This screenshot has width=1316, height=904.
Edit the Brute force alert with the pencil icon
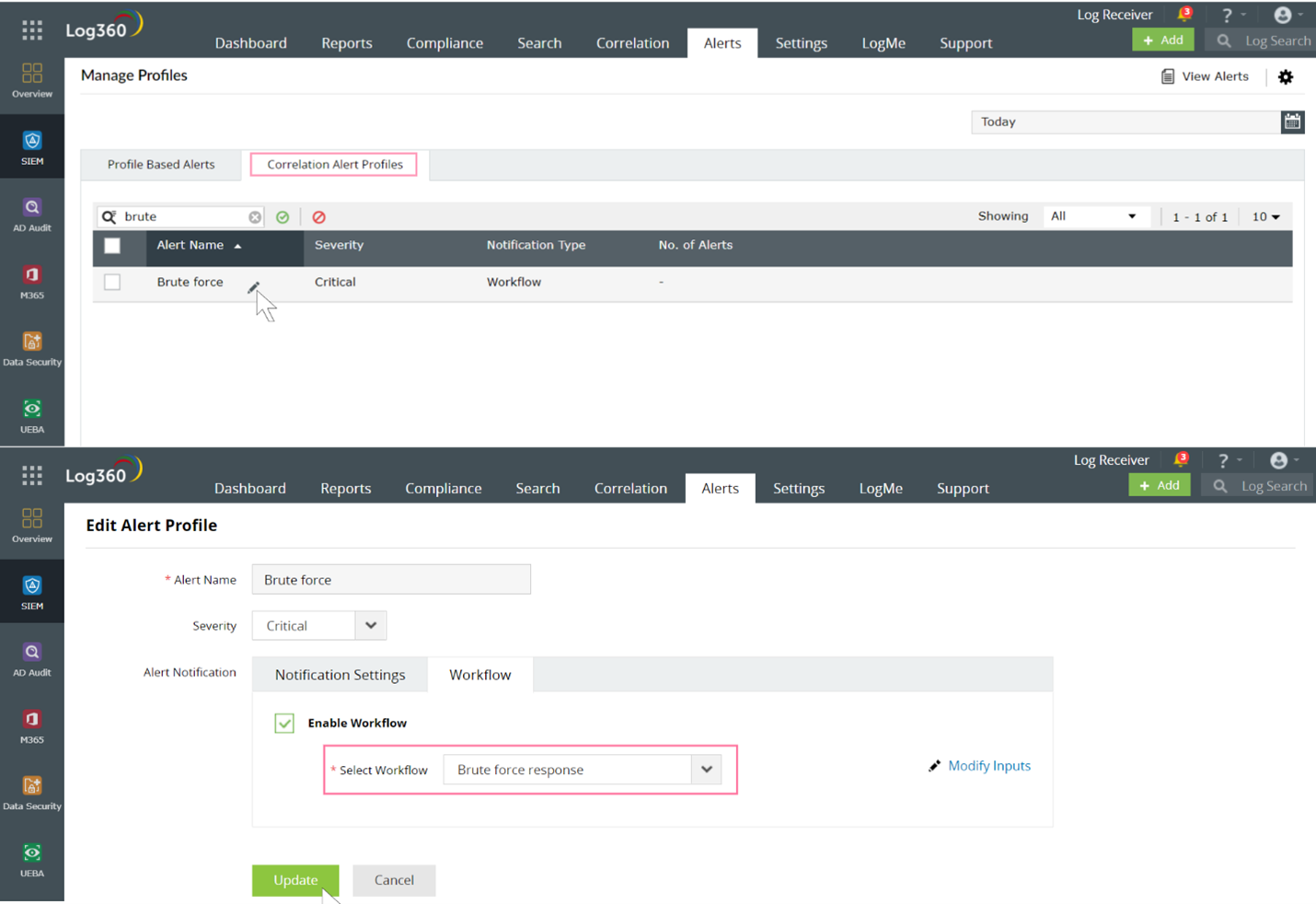click(254, 286)
